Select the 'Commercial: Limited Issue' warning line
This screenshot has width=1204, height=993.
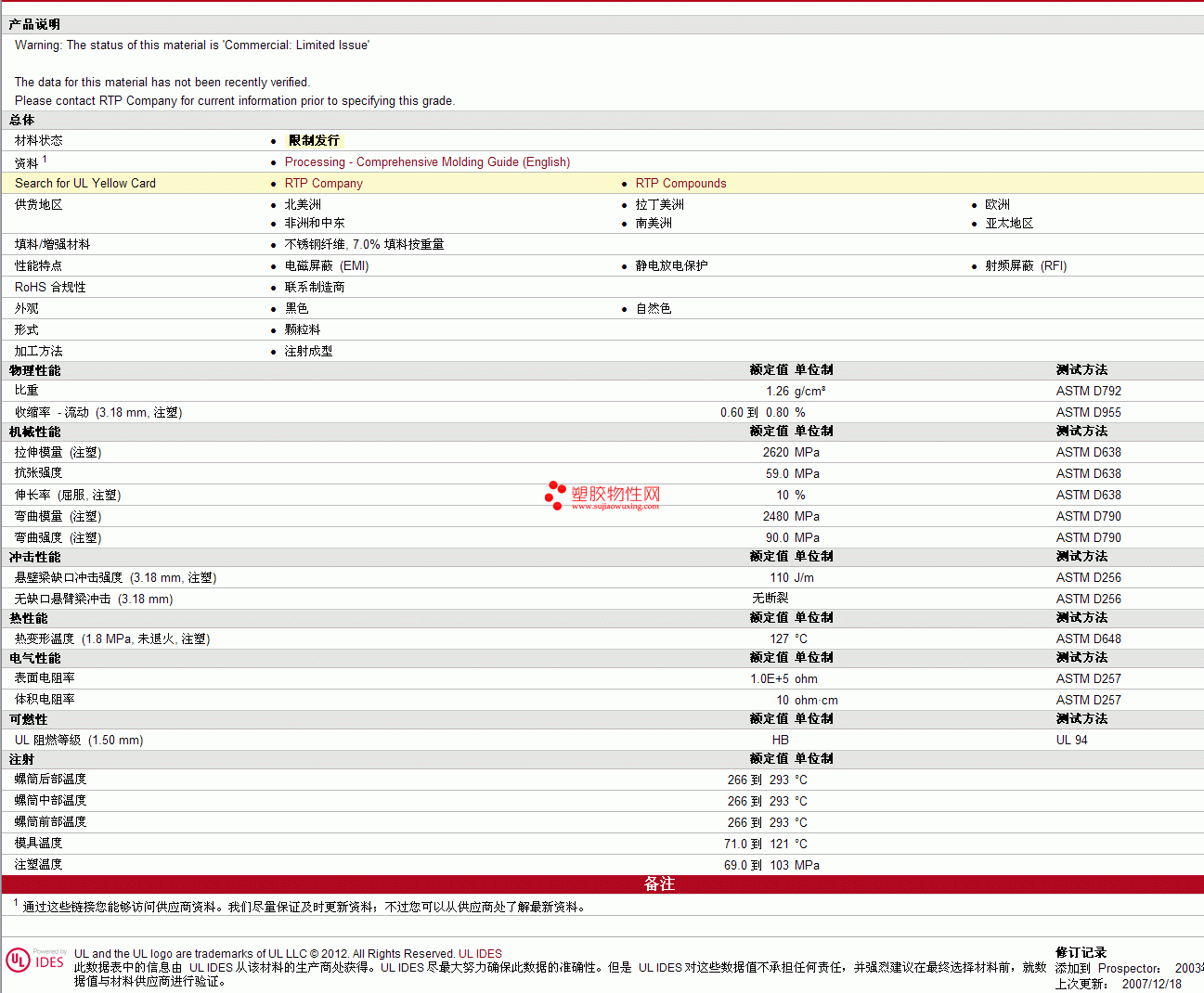tap(192, 45)
